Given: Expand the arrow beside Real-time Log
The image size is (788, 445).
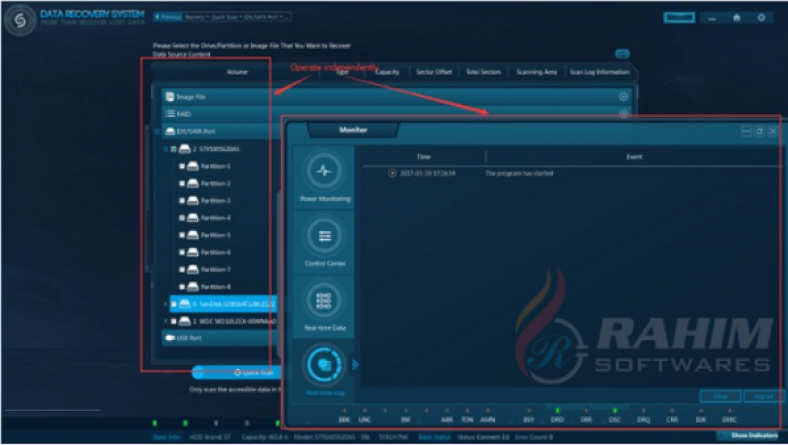Looking at the screenshot, I should click(355, 365).
